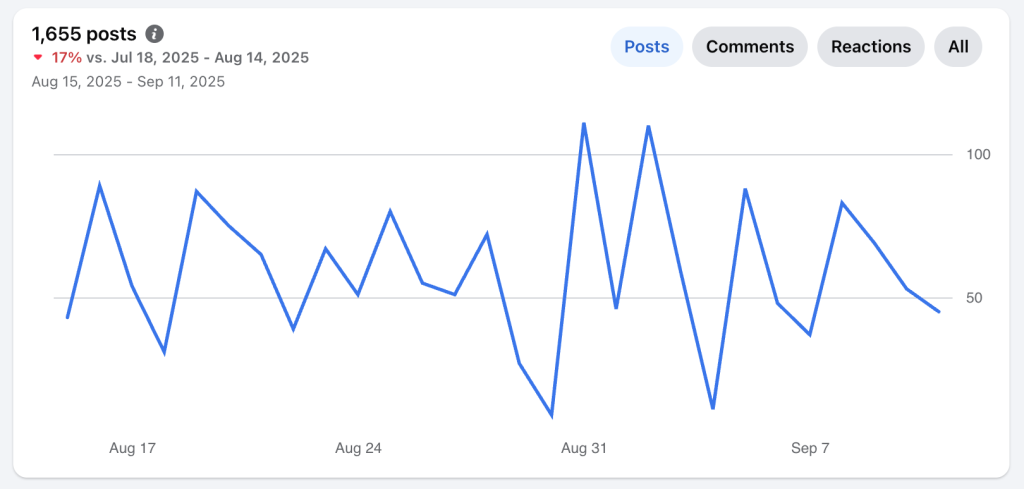Image resolution: width=1024 pixels, height=489 pixels.
Task: Click the Aug 31 x-axis label
Action: 584,448
